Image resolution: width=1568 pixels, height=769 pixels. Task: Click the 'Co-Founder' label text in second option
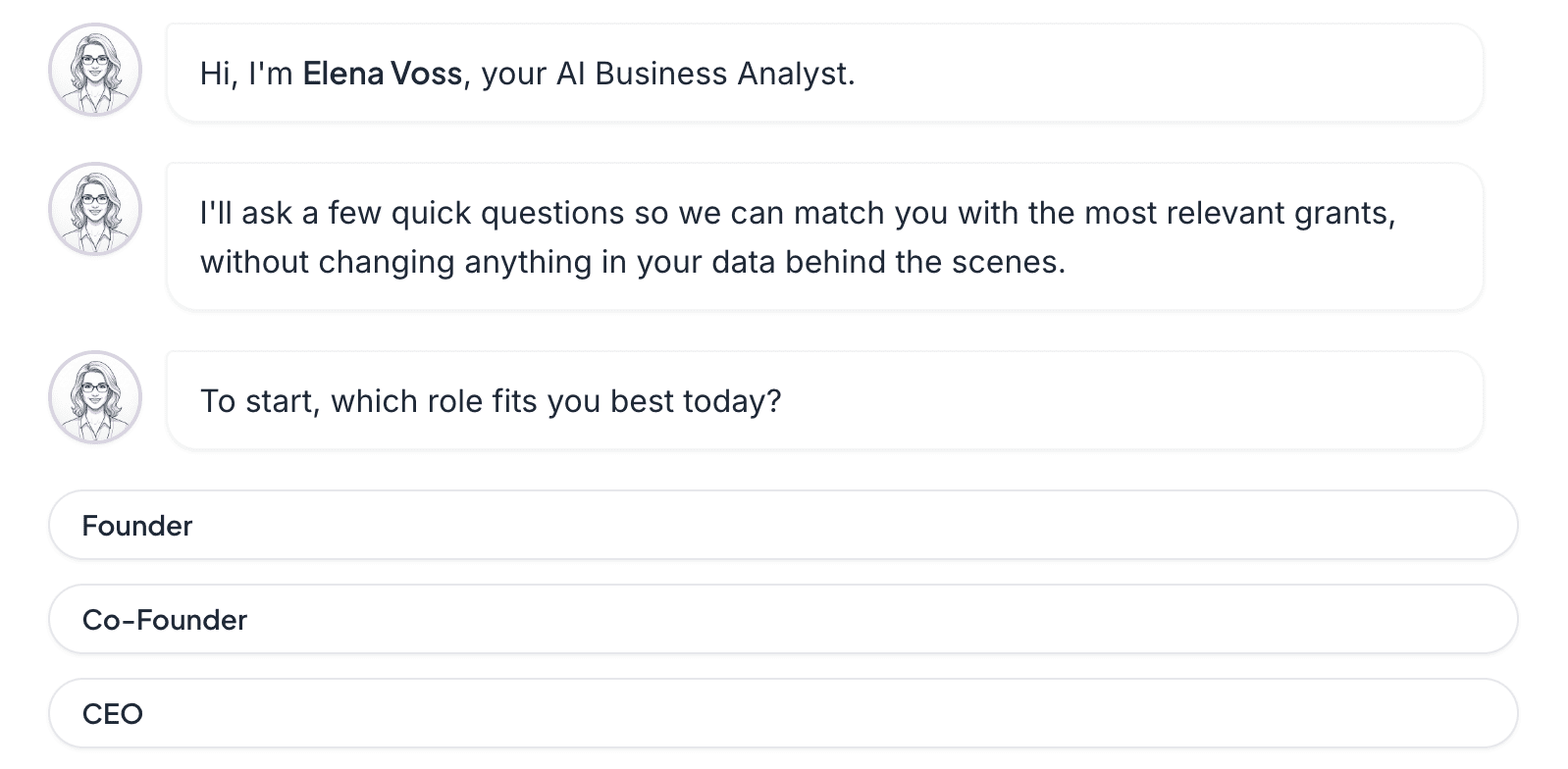click(164, 620)
